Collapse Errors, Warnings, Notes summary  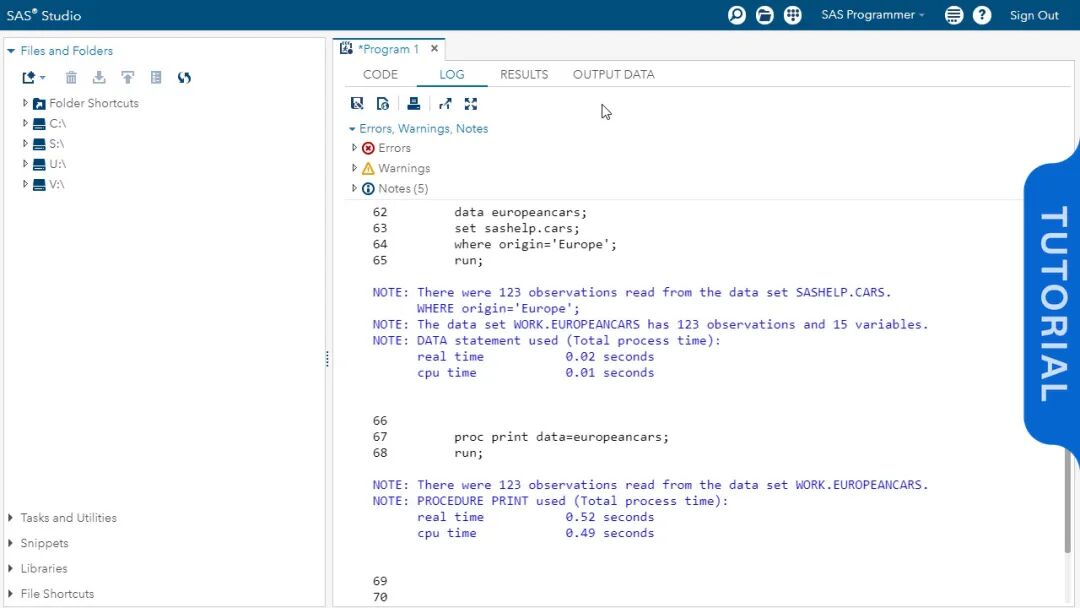click(x=352, y=129)
